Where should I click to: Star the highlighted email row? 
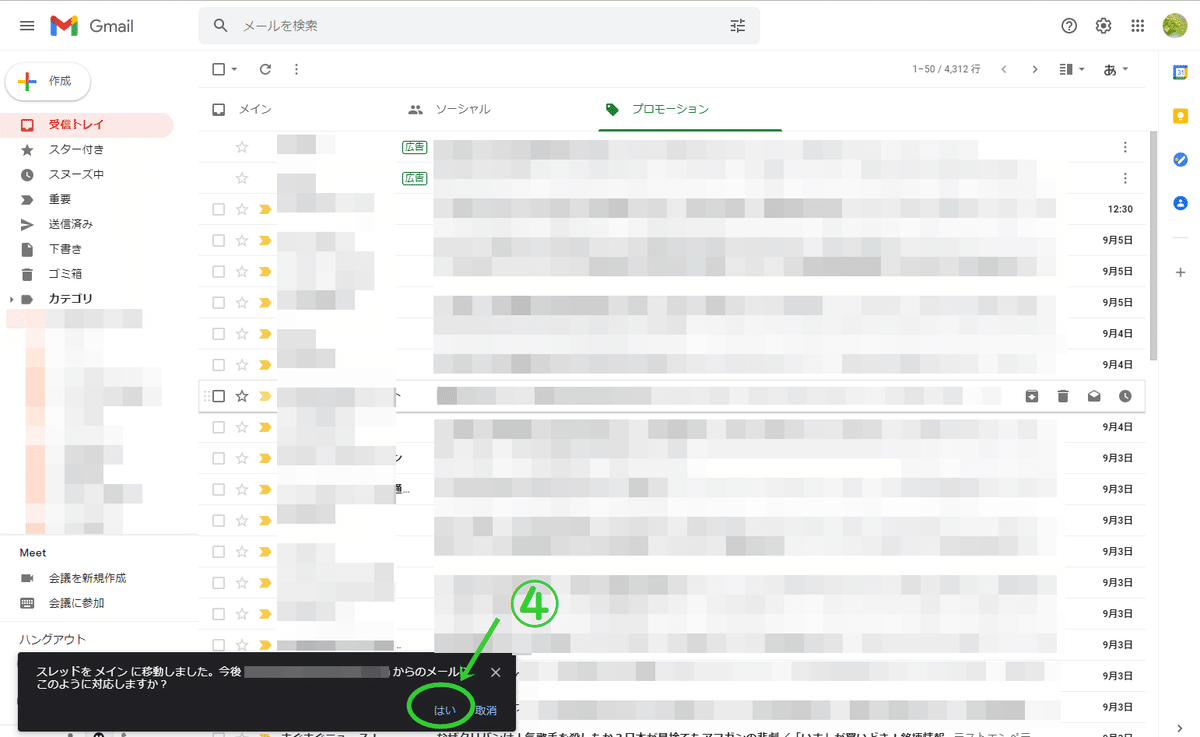pos(241,396)
